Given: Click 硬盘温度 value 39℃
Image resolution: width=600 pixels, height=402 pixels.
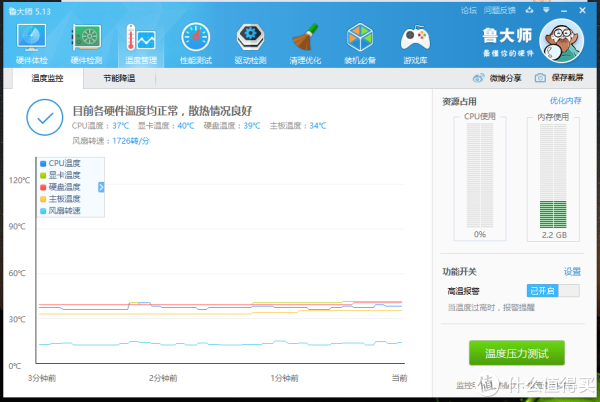Looking at the screenshot, I should click(252, 126).
